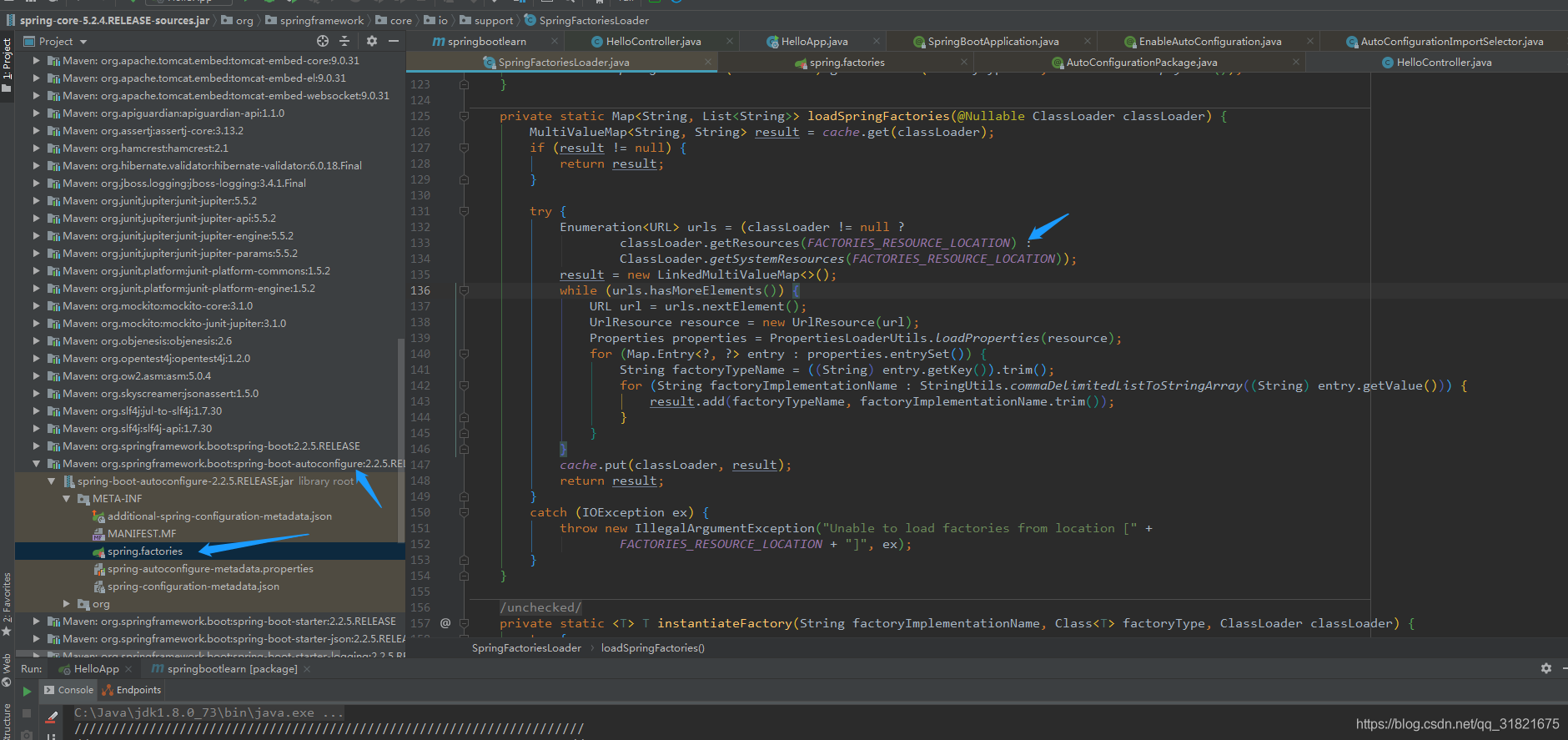Click spring-core-5.2.4.RELEASE-sources.jar breadcrumb

click(x=114, y=20)
